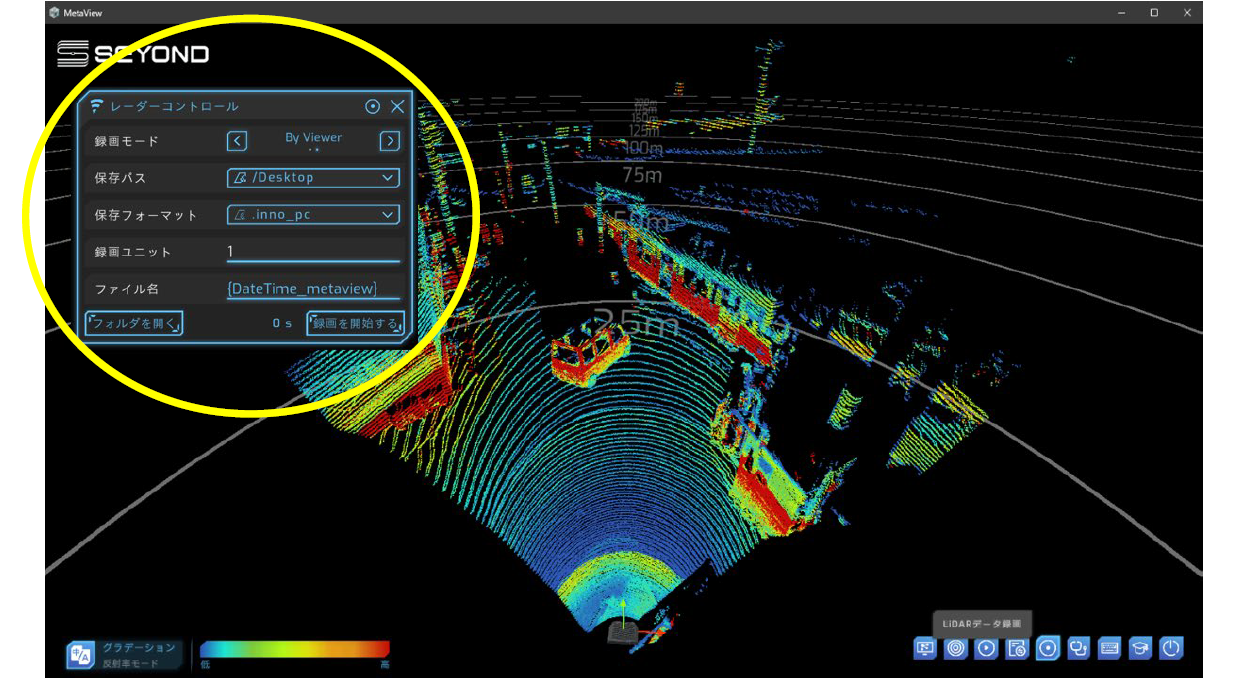This screenshot has height=679, width=1247.
Task: Click the reflectance color gradient bar
Action: coord(294,649)
